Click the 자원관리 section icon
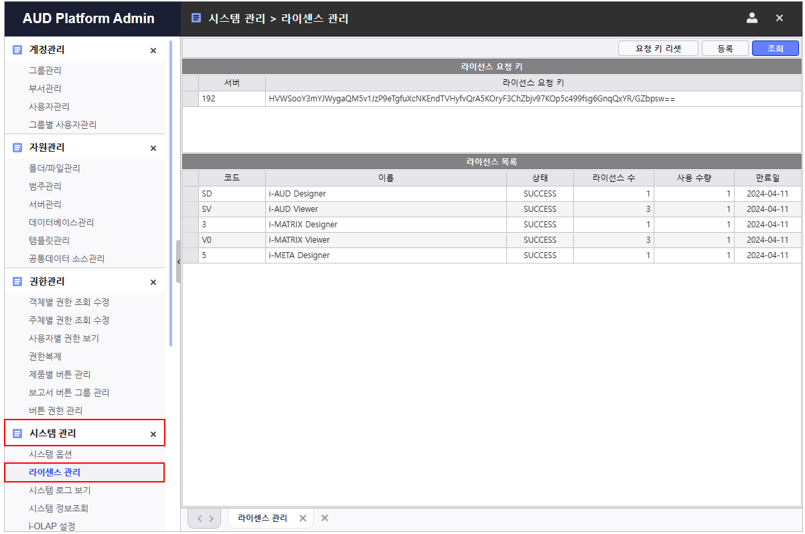This screenshot has width=805, height=534. [x=17, y=148]
